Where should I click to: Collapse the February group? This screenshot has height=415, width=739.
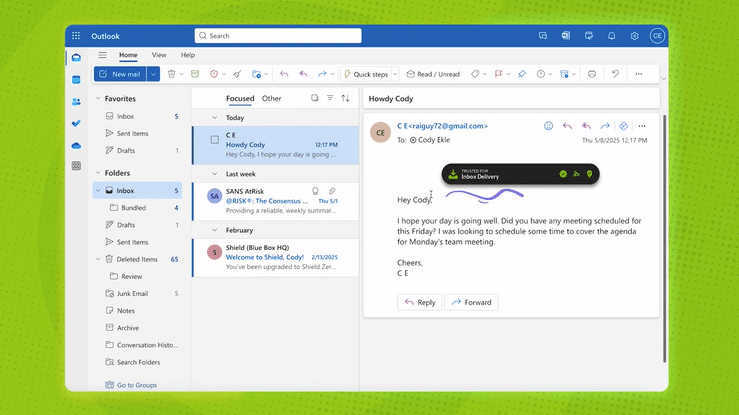coord(214,230)
